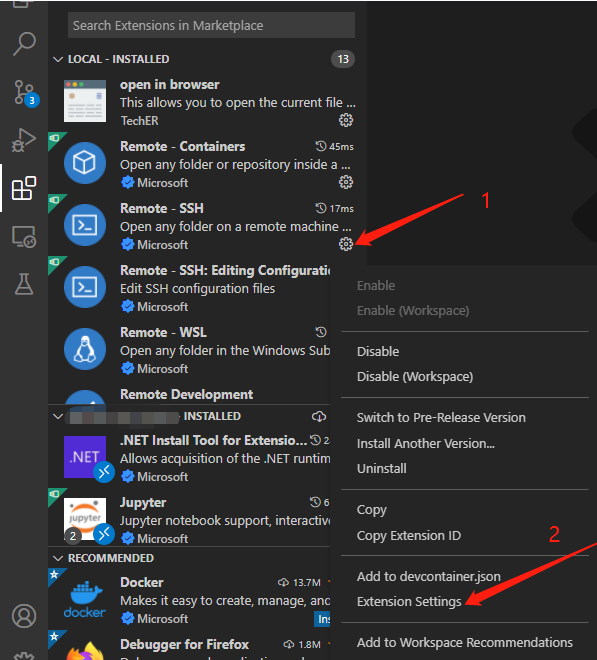The image size is (597, 660).
Task: Click the .NET Install Tool icon
Action: [x=85, y=457]
